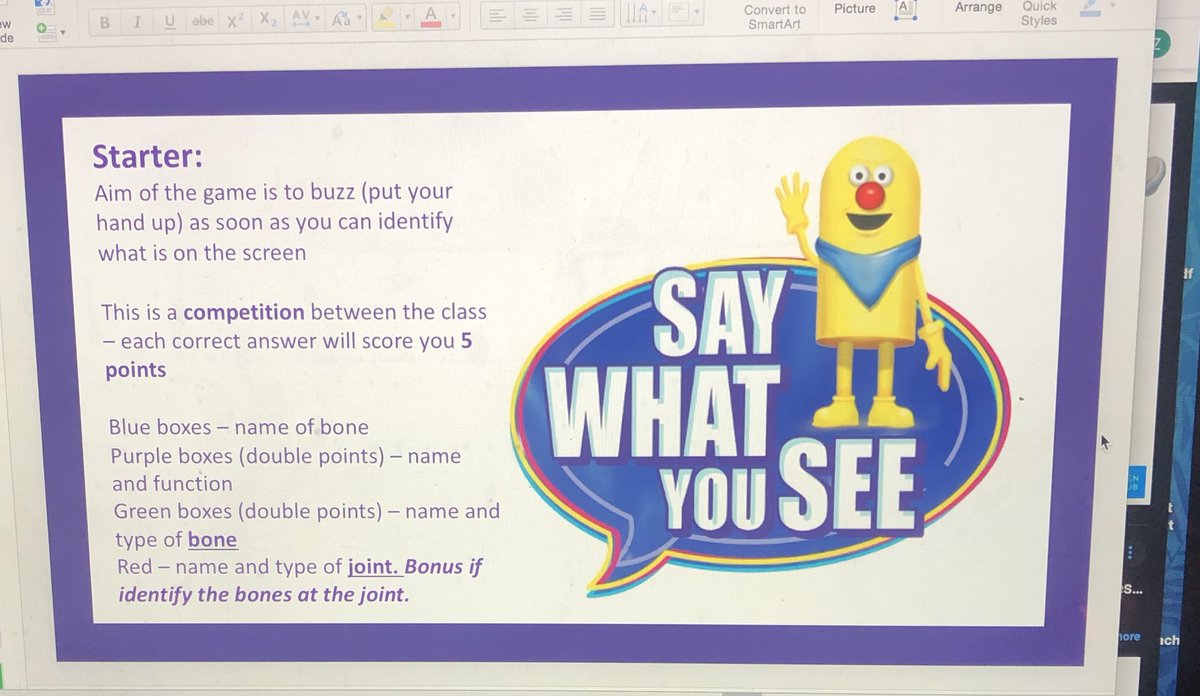Toggle underline formatting
The height and width of the screenshot is (696, 1200).
click(169, 21)
